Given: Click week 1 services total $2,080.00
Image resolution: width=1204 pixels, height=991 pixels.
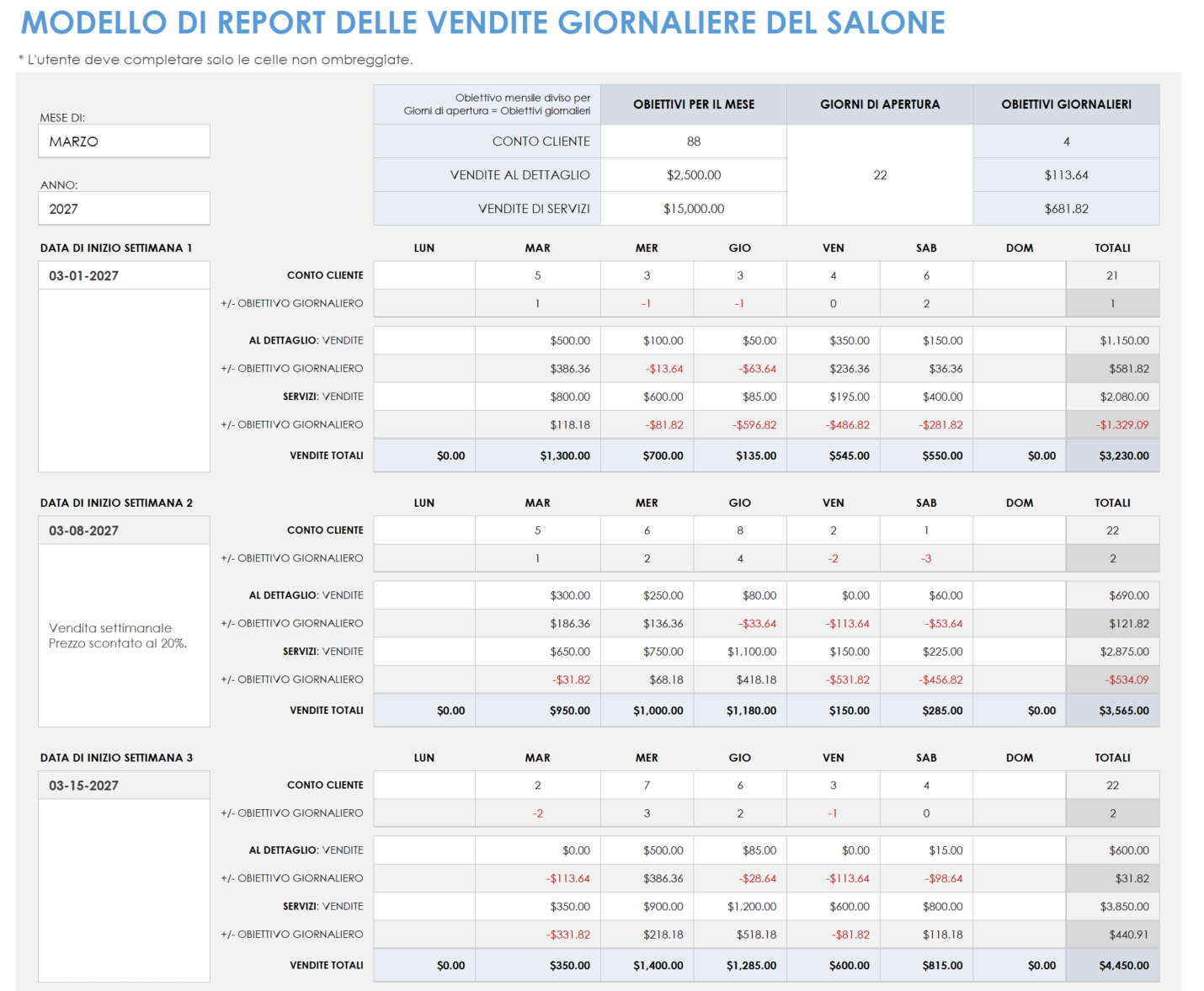Looking at the screenshot, I should pyautogui.click(x=1112, y=397).
